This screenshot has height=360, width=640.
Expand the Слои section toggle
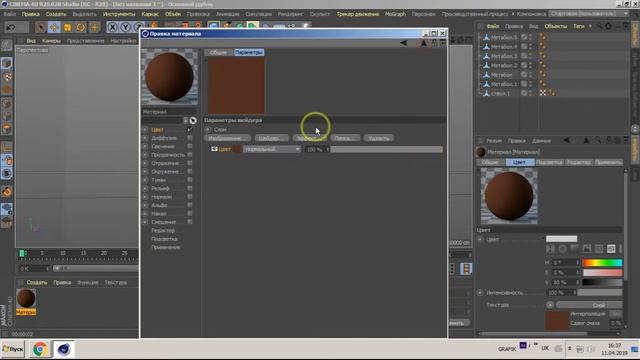tap(208, 129)
